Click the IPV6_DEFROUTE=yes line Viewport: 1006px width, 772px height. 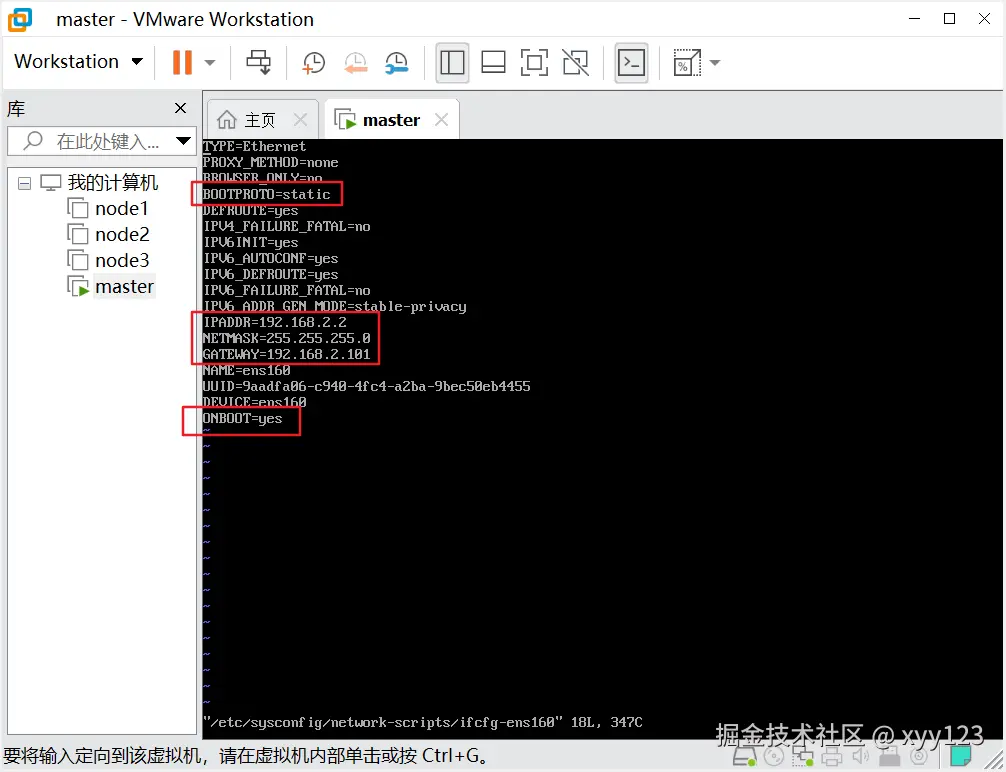pyautogui.click(x=271, y=275)
